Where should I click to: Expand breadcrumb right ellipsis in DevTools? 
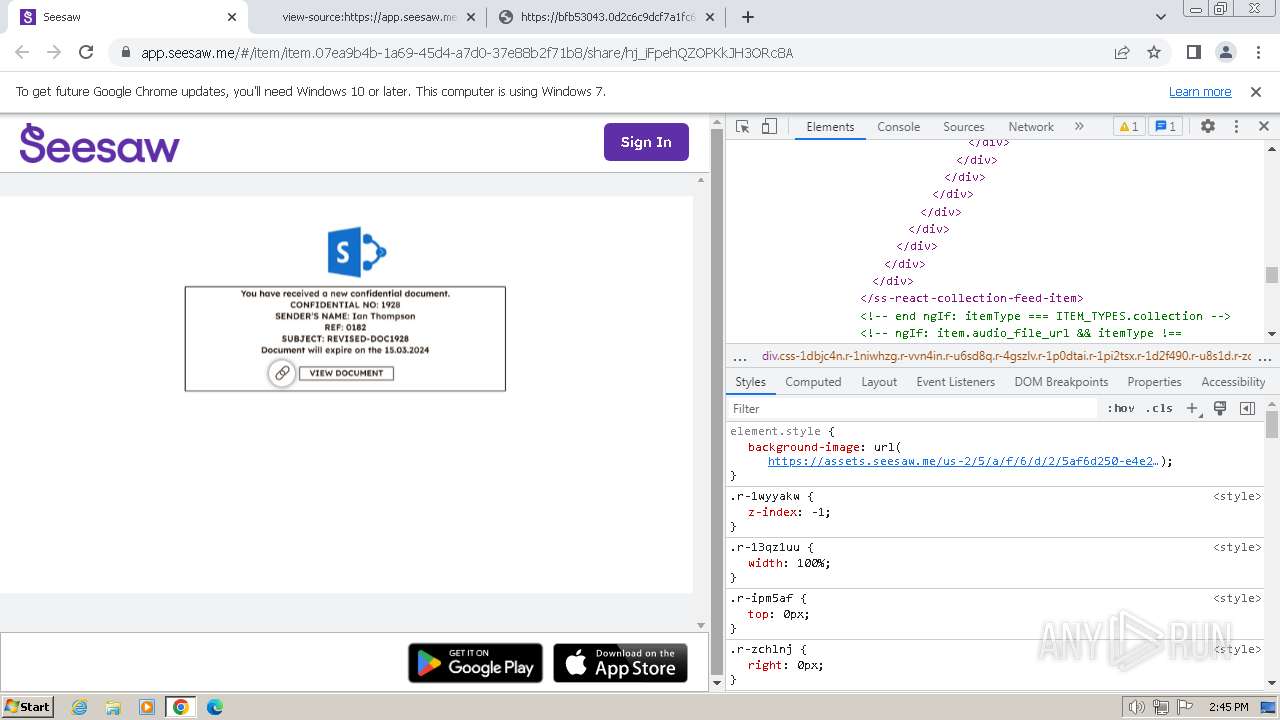point(1265,357)
